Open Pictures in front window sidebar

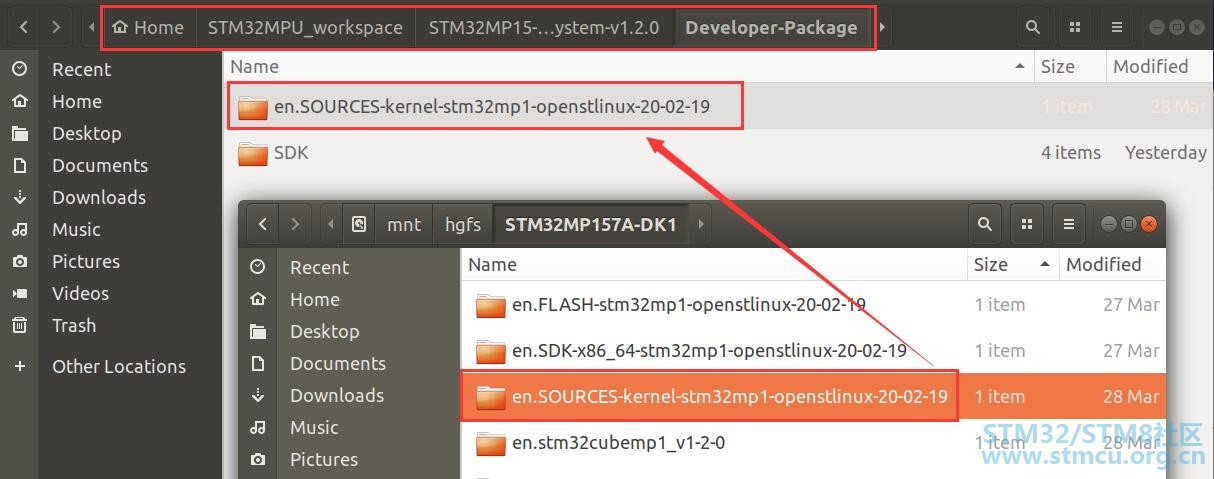(x=349, y=459)
